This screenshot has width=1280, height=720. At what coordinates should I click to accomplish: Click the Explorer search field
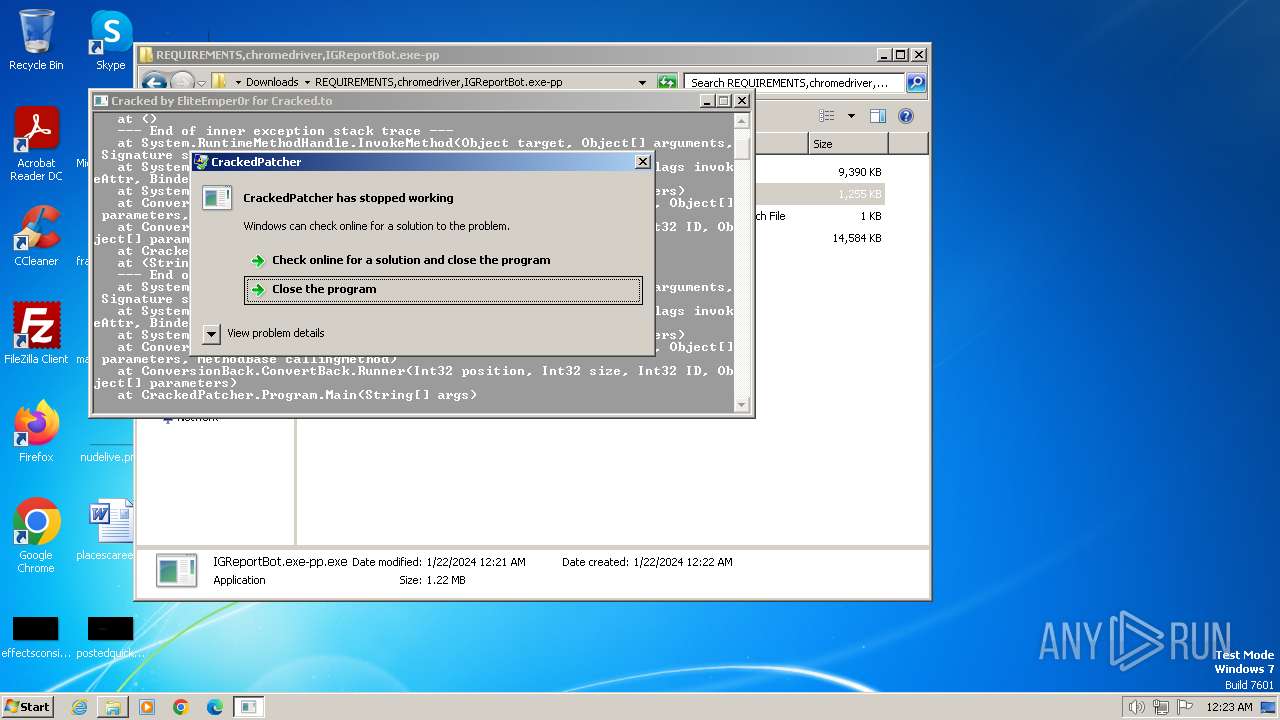pyautogui.click(x=794, y=83)
